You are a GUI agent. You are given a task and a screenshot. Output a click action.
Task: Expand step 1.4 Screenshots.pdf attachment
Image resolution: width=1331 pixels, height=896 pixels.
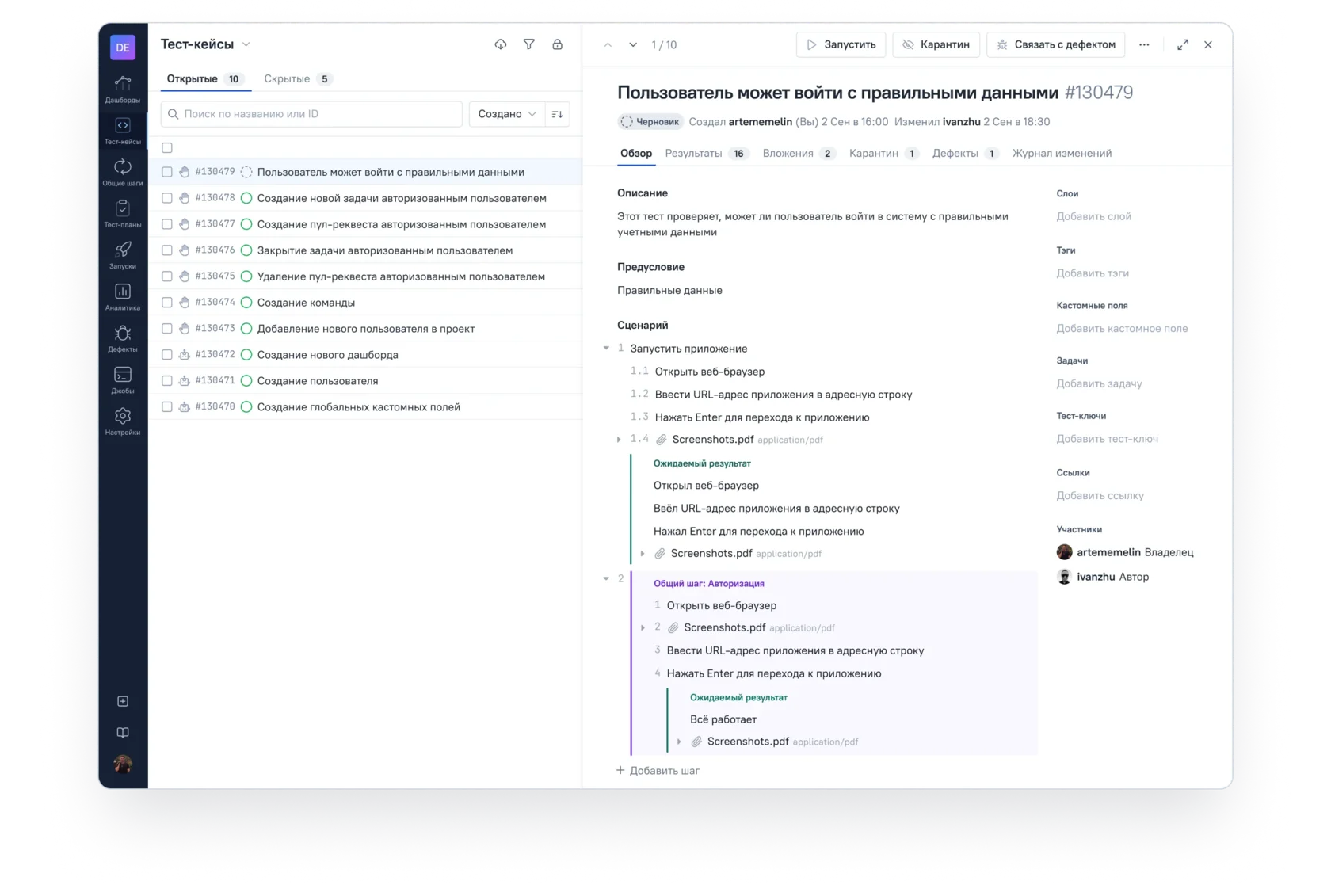[x=619, y=440]
